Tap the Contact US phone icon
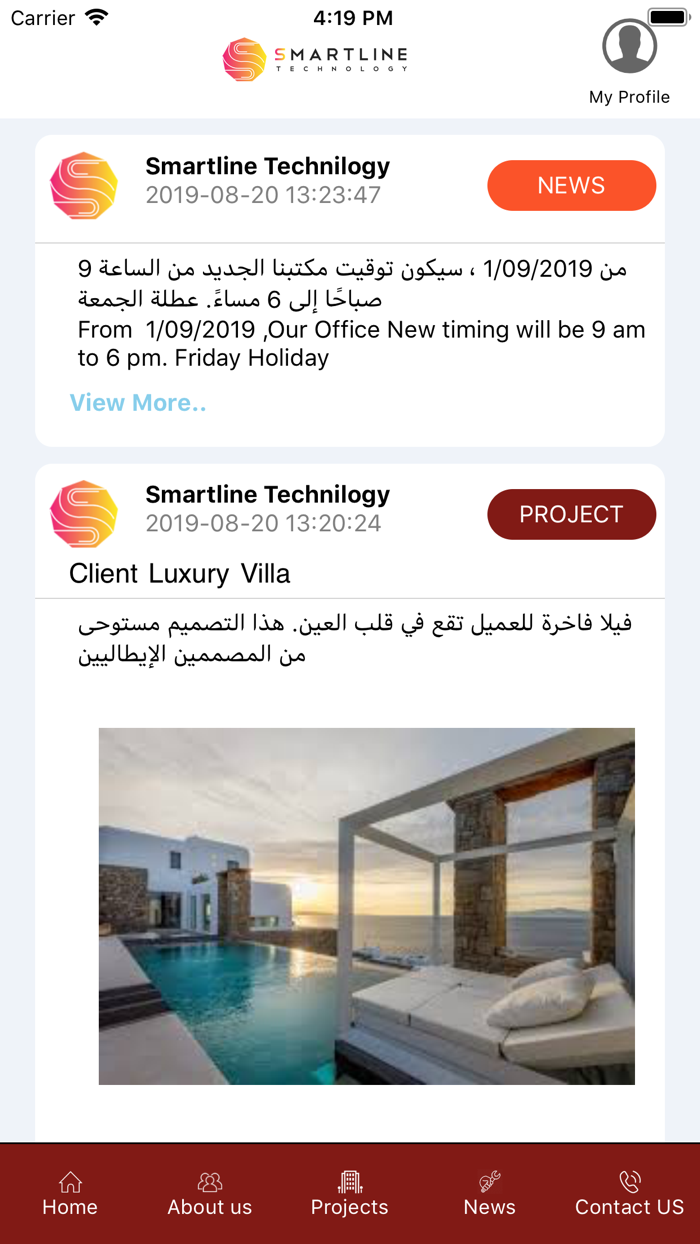Screen dimensions: 700x1244 tap(629, 1182)
